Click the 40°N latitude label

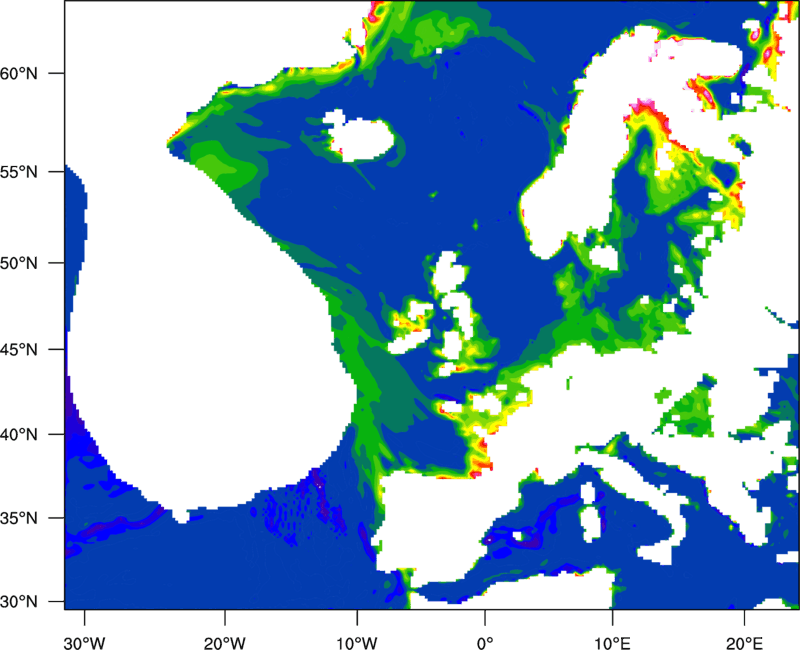19,435
